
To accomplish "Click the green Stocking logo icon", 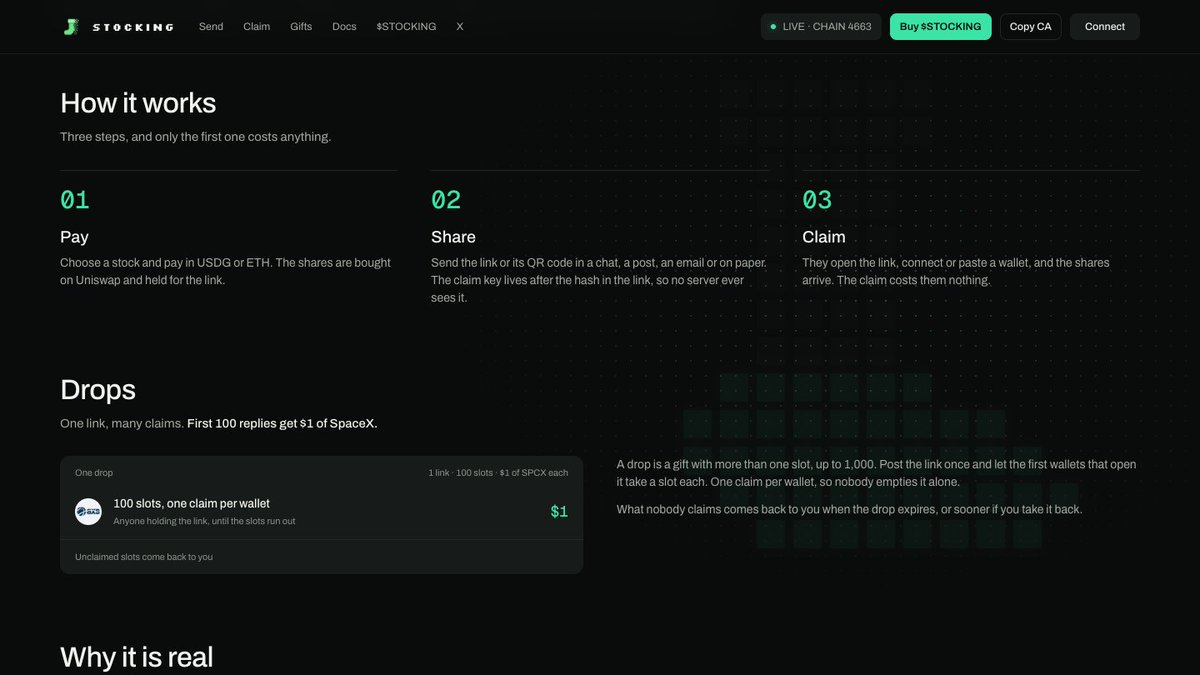I will click(x=70, y=27).
